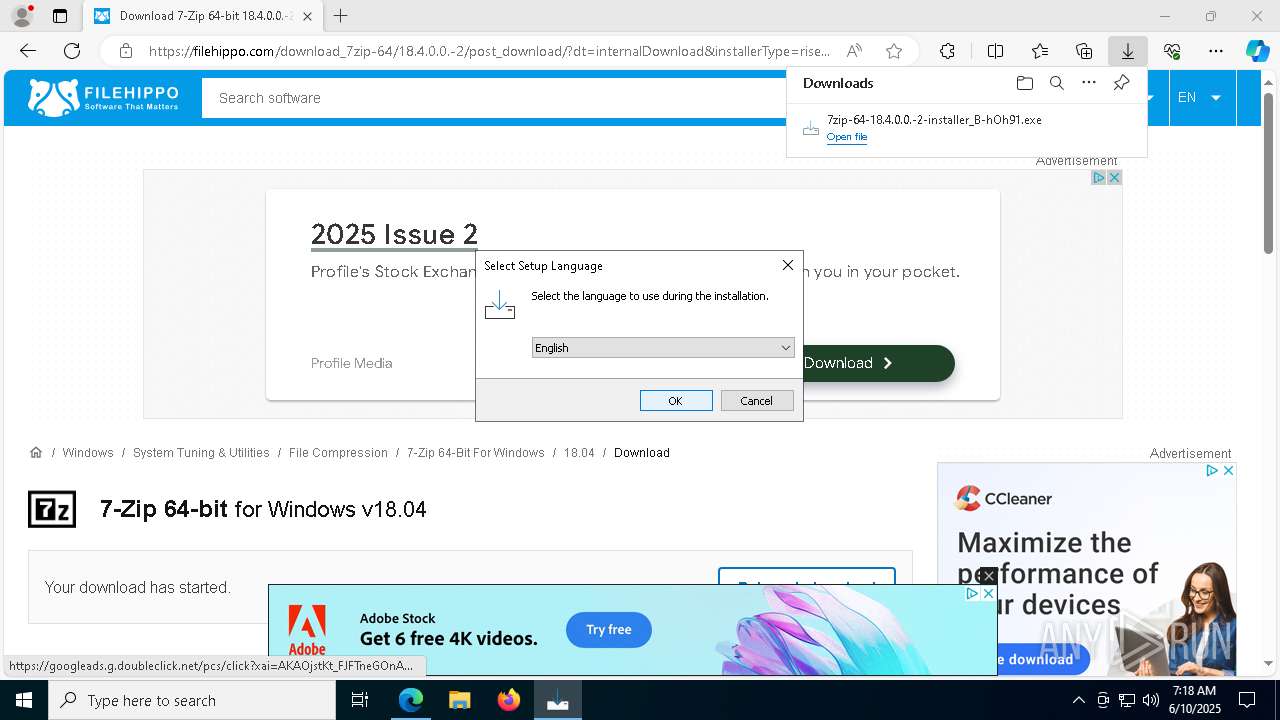The image size is (1280, 720).
Task: Click the CCleaner ad logo
Action: [x=1005, y=498]
